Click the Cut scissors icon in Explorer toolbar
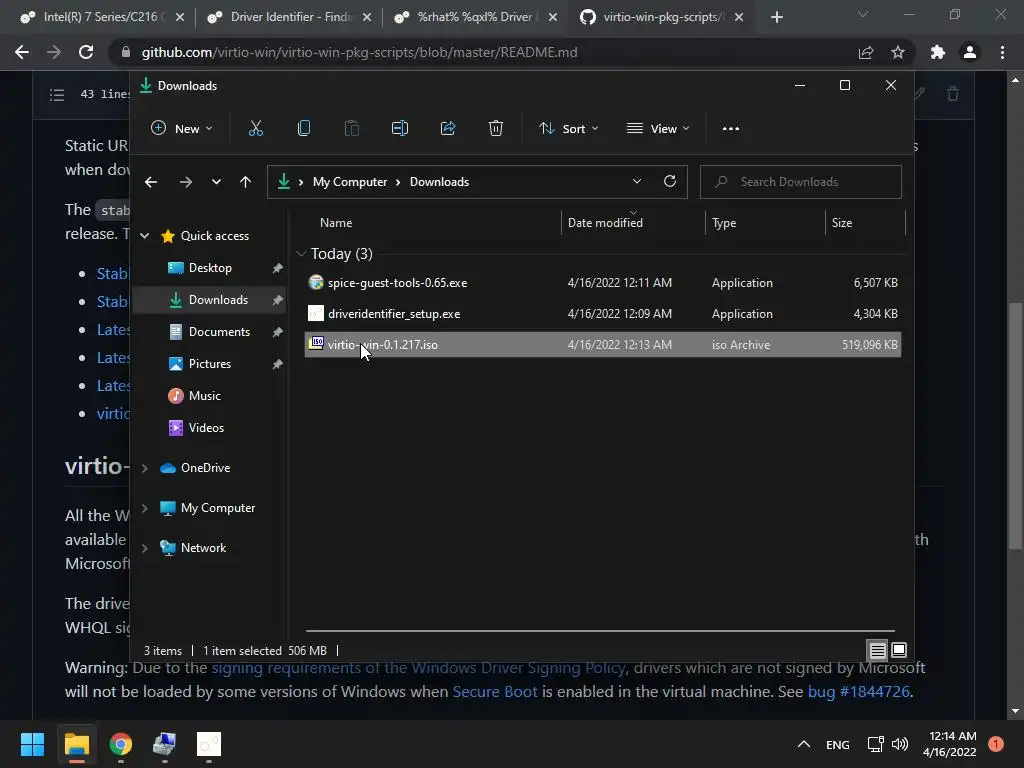This screenshot has height=768, width=1024. pyautogui.click(x=255, y=129)
